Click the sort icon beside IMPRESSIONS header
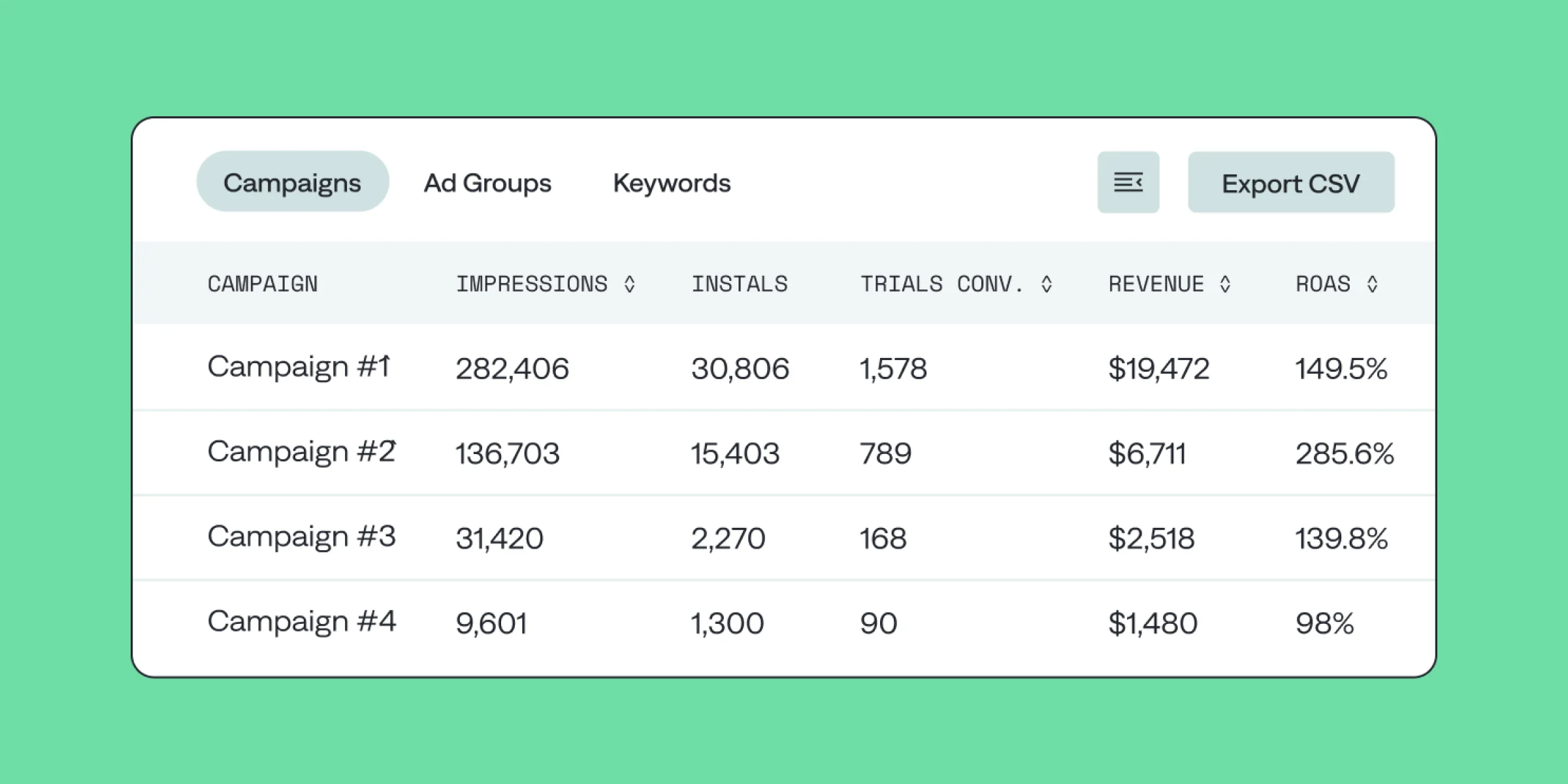The width and height of the screenshot is (1568, 784). (629, 284)
